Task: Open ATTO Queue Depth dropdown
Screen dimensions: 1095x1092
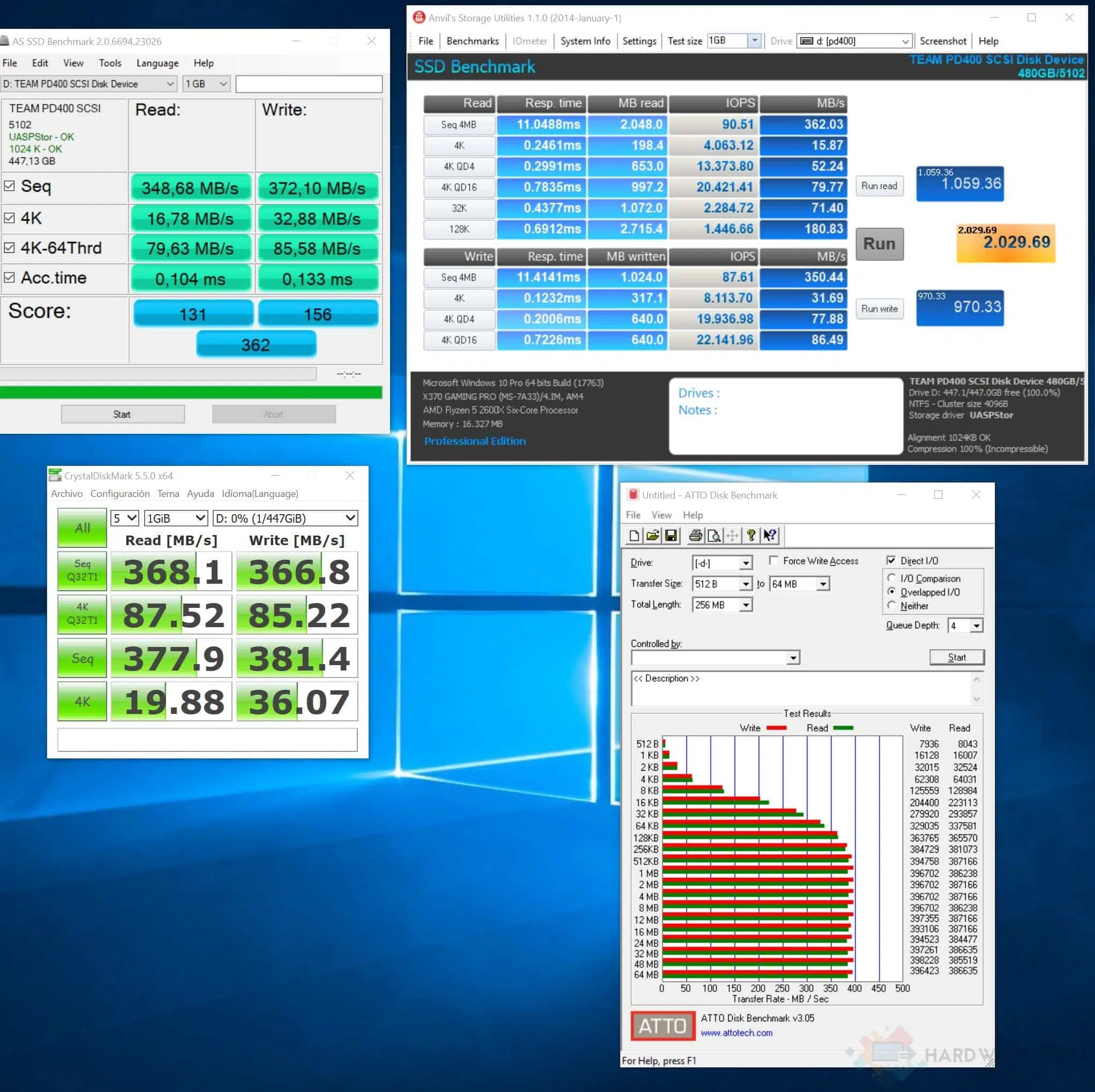Action: [965, 626]
